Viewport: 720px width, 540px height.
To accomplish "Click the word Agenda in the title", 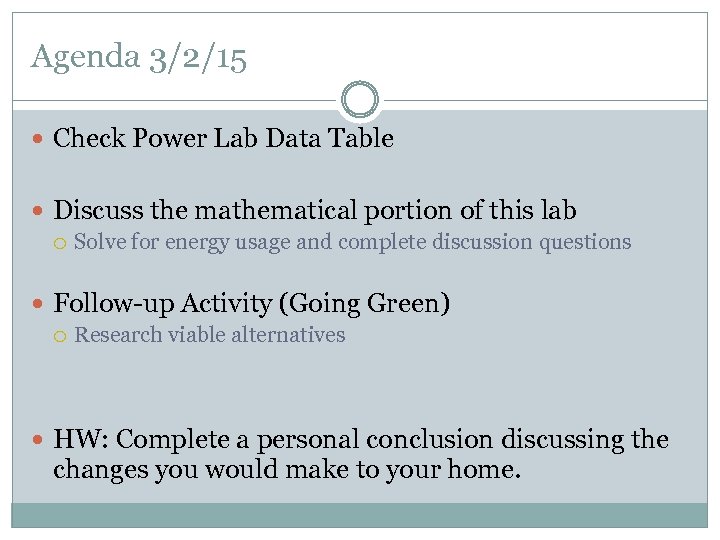I will click(x=85, y=56).
